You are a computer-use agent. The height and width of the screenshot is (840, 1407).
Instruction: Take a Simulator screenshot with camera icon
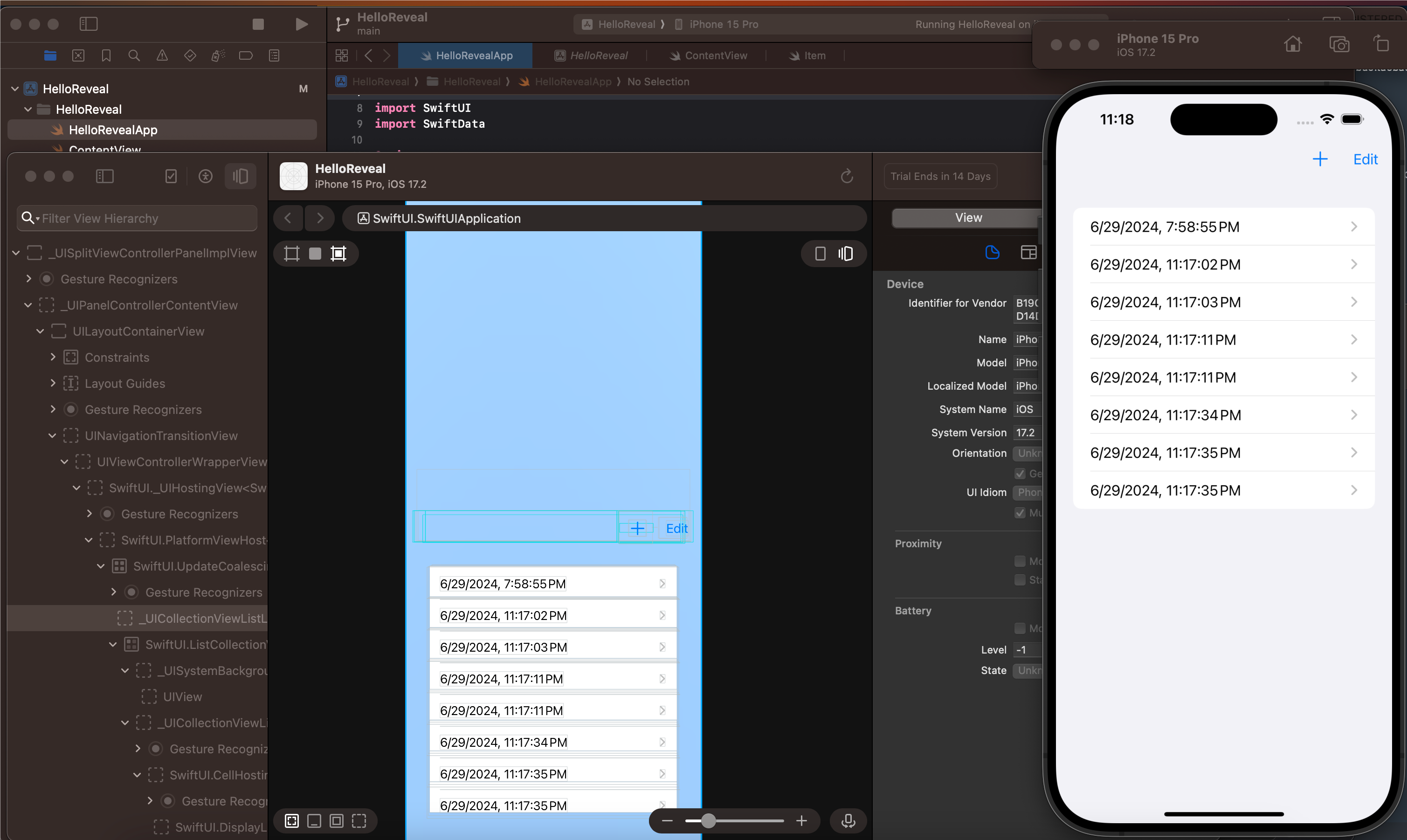click(x=1339, y=44)
